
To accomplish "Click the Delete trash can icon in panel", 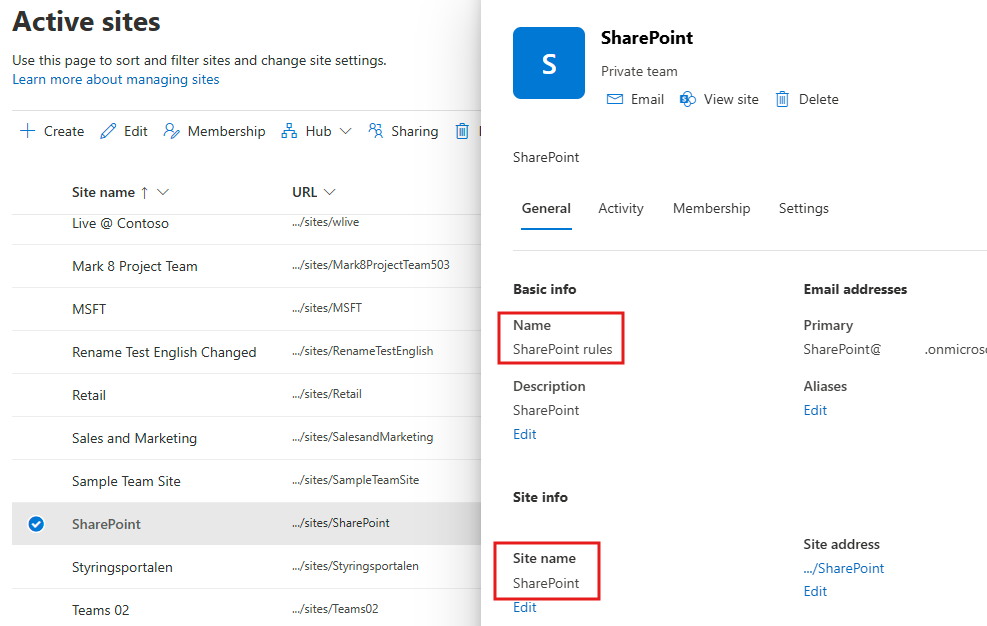I will pyautogui.click(x=782, y=99).
